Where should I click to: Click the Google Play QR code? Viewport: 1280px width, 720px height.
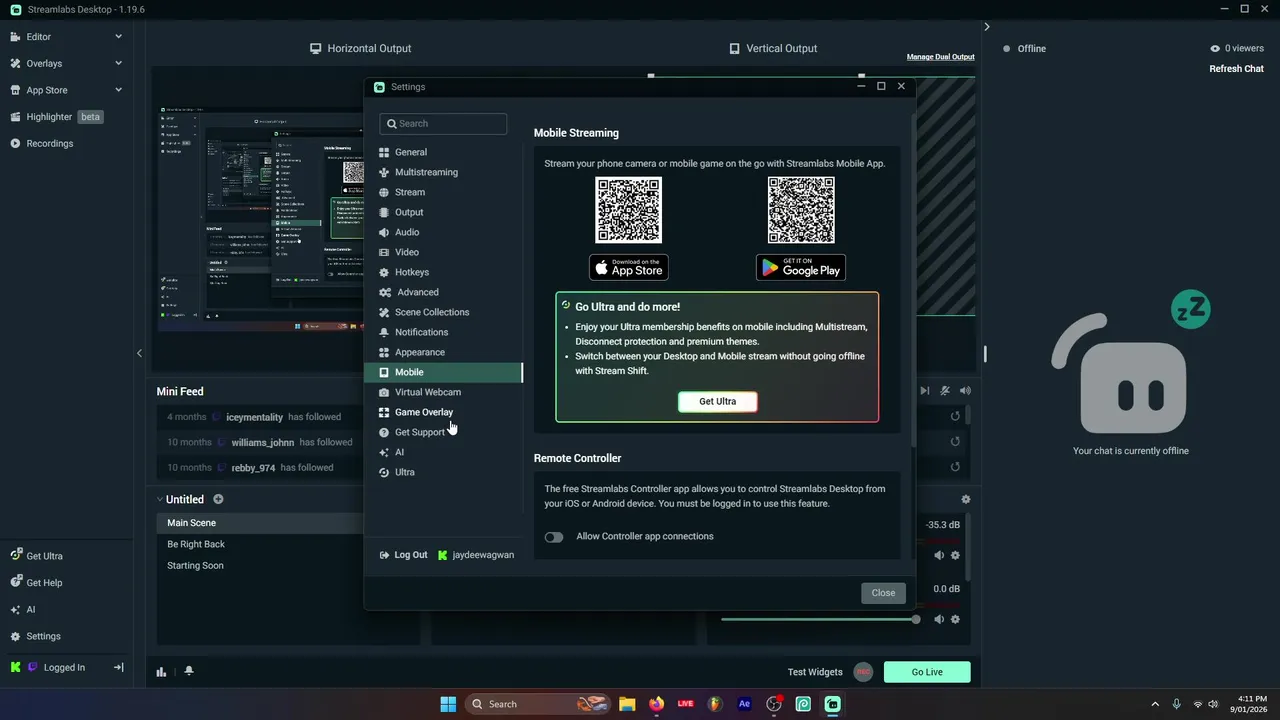(x=801, y=210)
